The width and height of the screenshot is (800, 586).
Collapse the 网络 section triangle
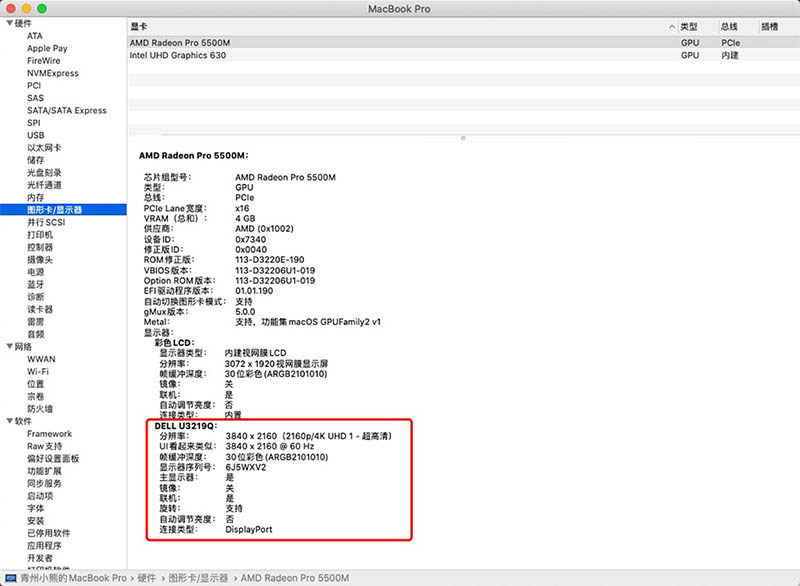9,346
